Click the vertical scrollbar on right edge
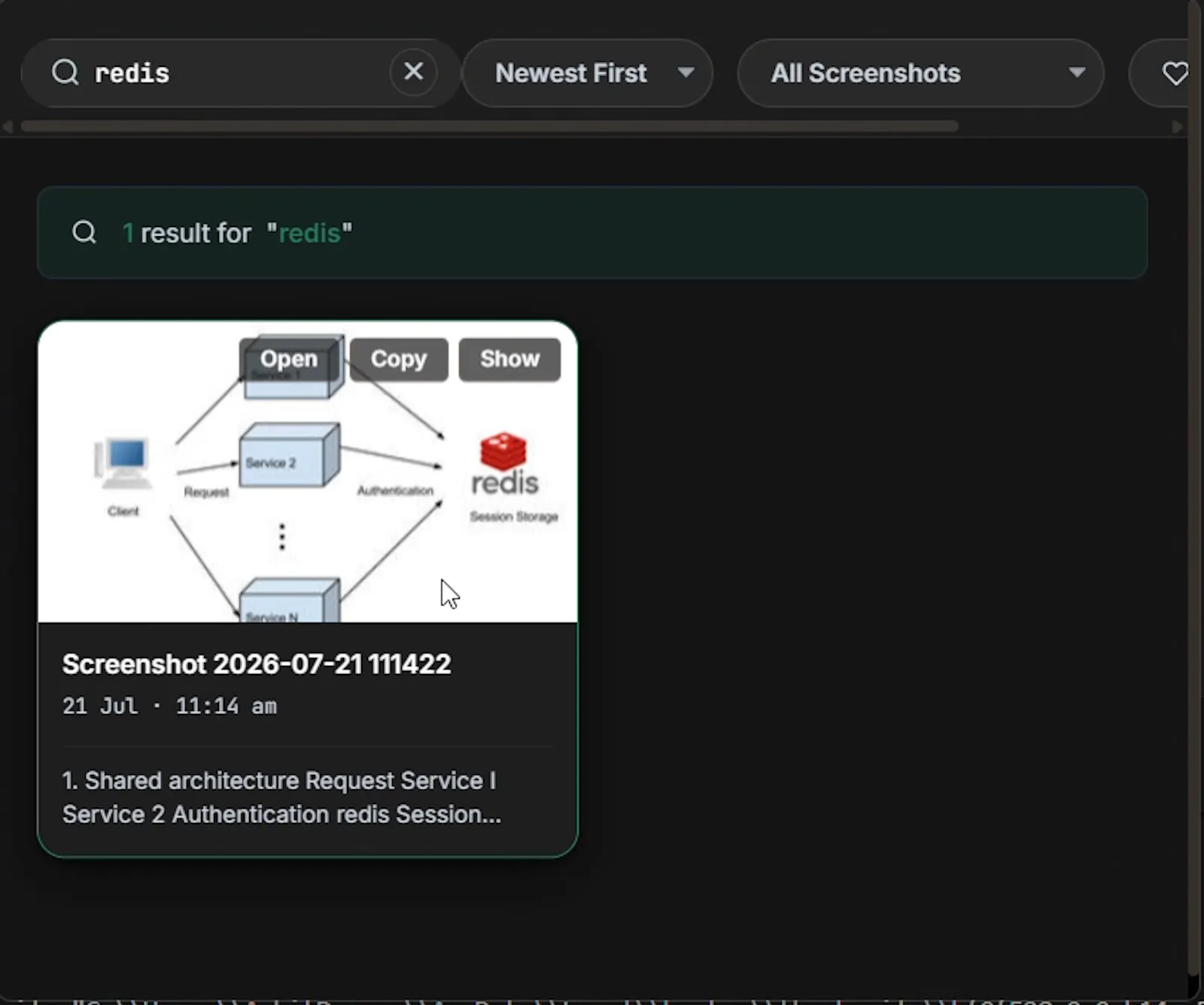This screenshot has height=1005, width=1204. [x=1195, y=489]
